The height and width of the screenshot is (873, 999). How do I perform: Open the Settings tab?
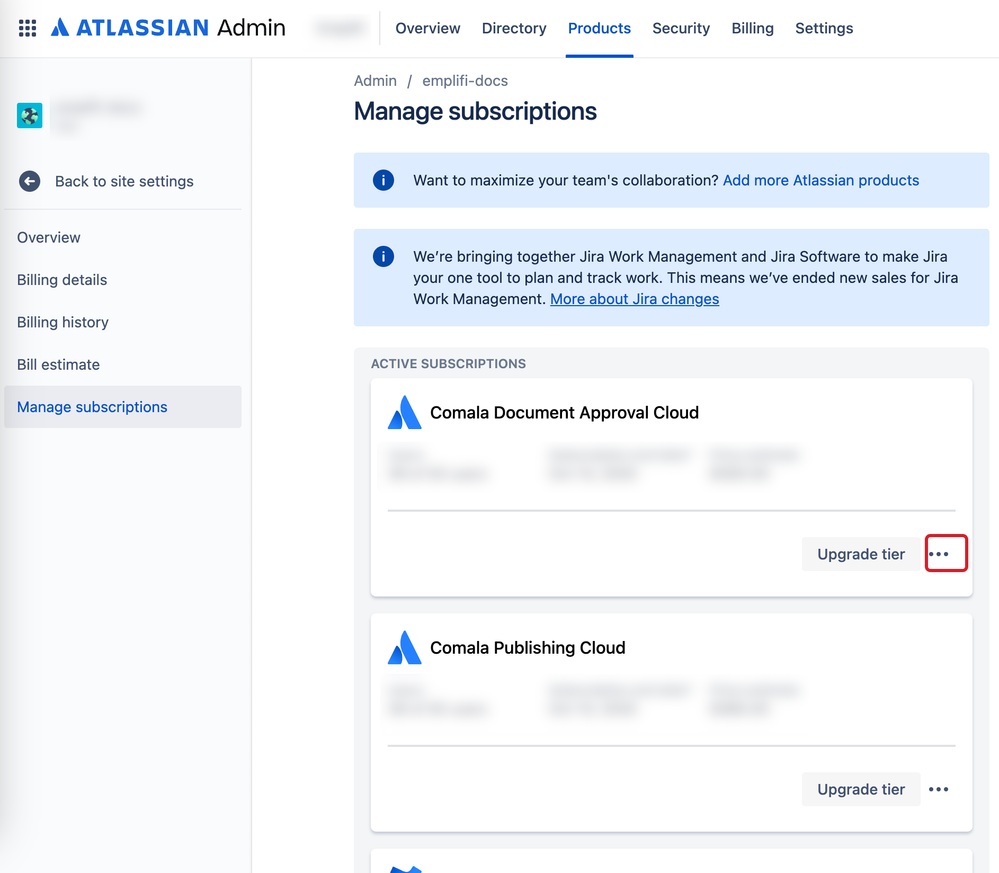coord(824,28)
